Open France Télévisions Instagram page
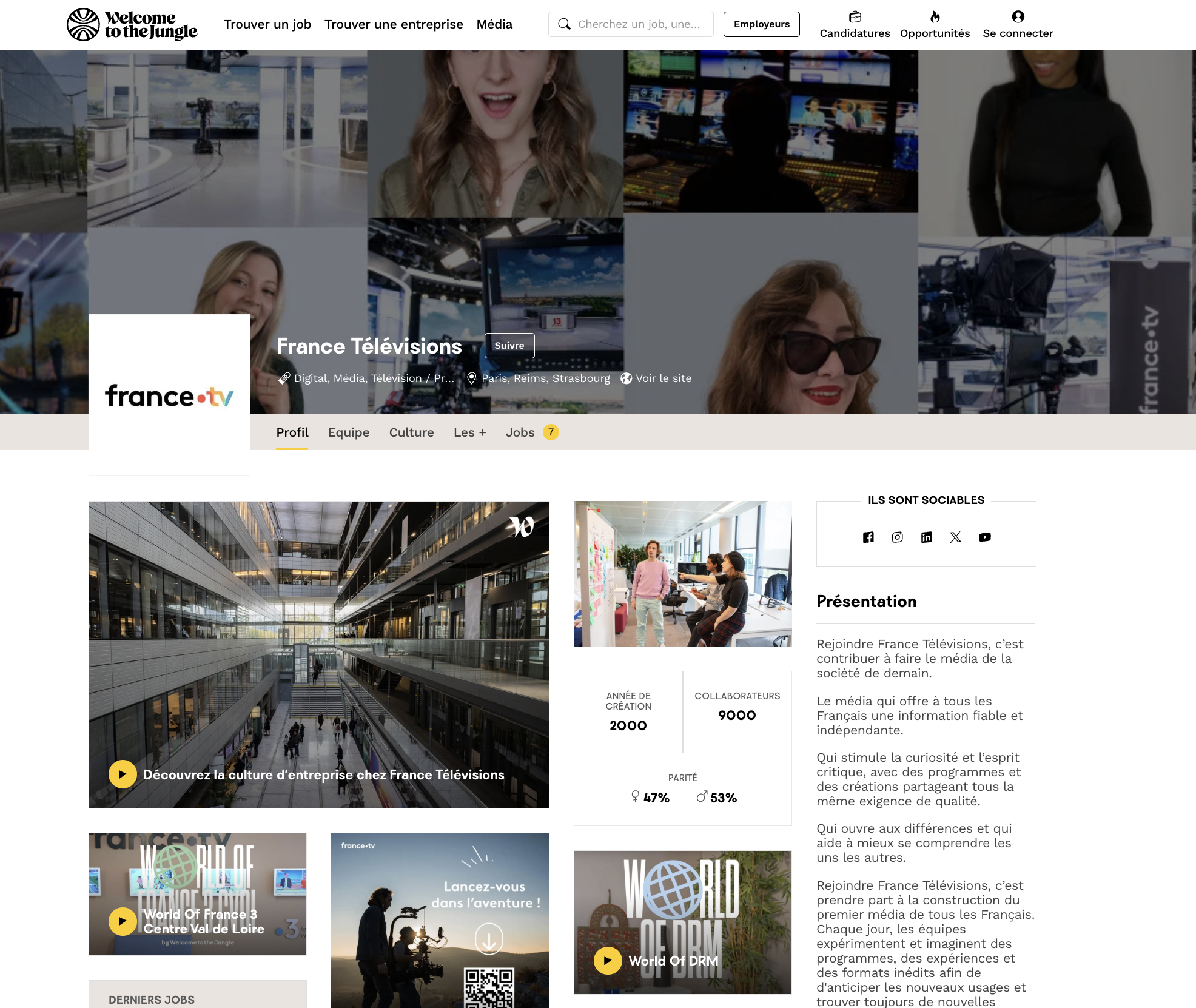 tap(897, 537)
